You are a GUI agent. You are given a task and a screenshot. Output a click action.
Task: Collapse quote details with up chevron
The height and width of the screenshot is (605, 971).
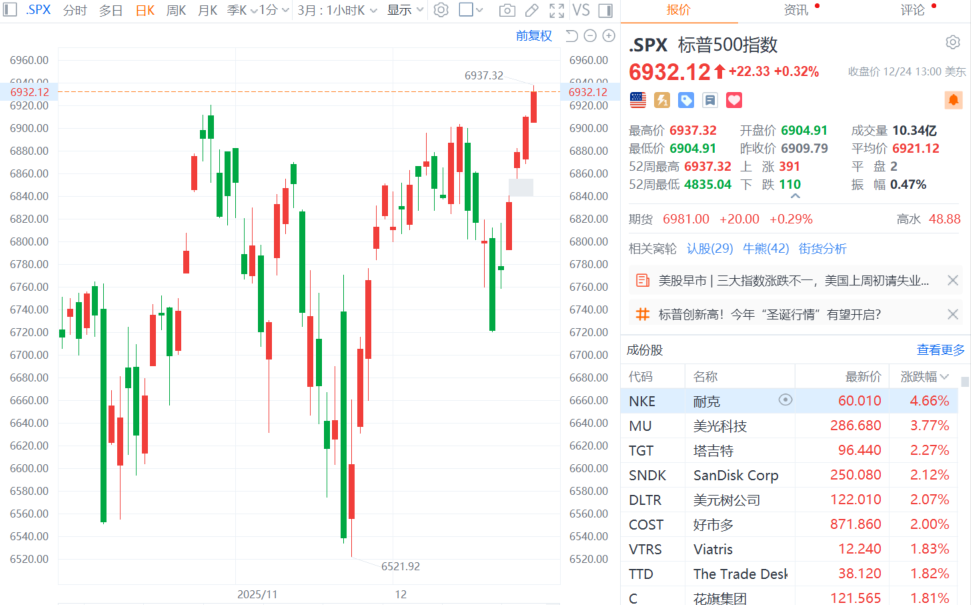tap(795, 196)
